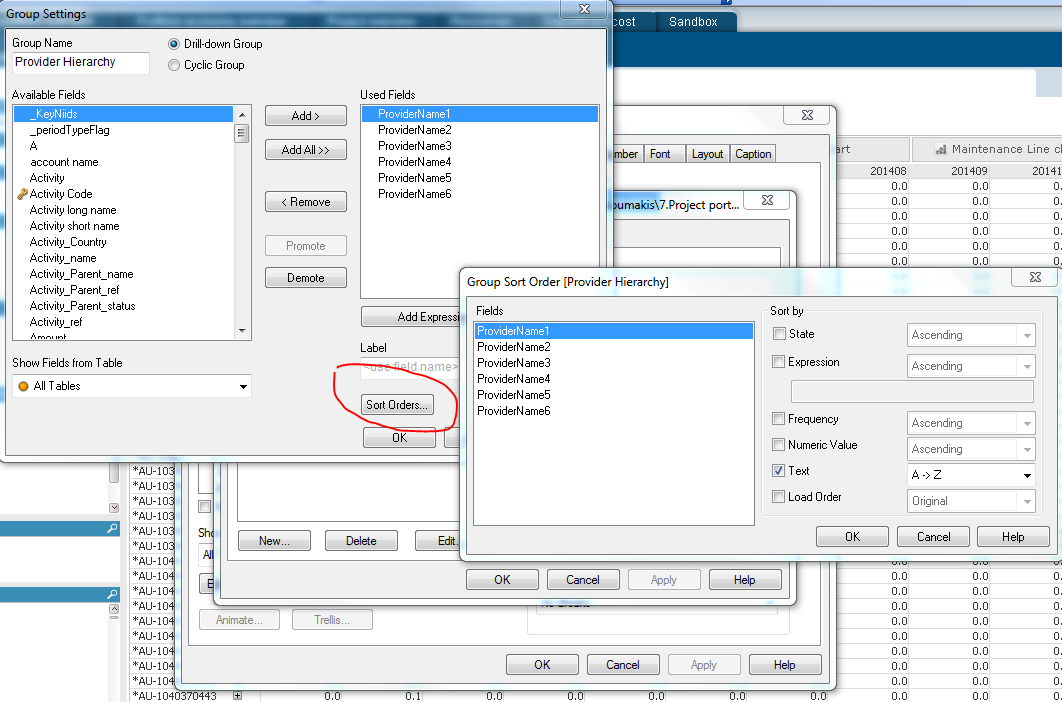This screenshot has width=1062, height=702.
Task: Click the Group Name input field
Action: [x=81, y=62]
